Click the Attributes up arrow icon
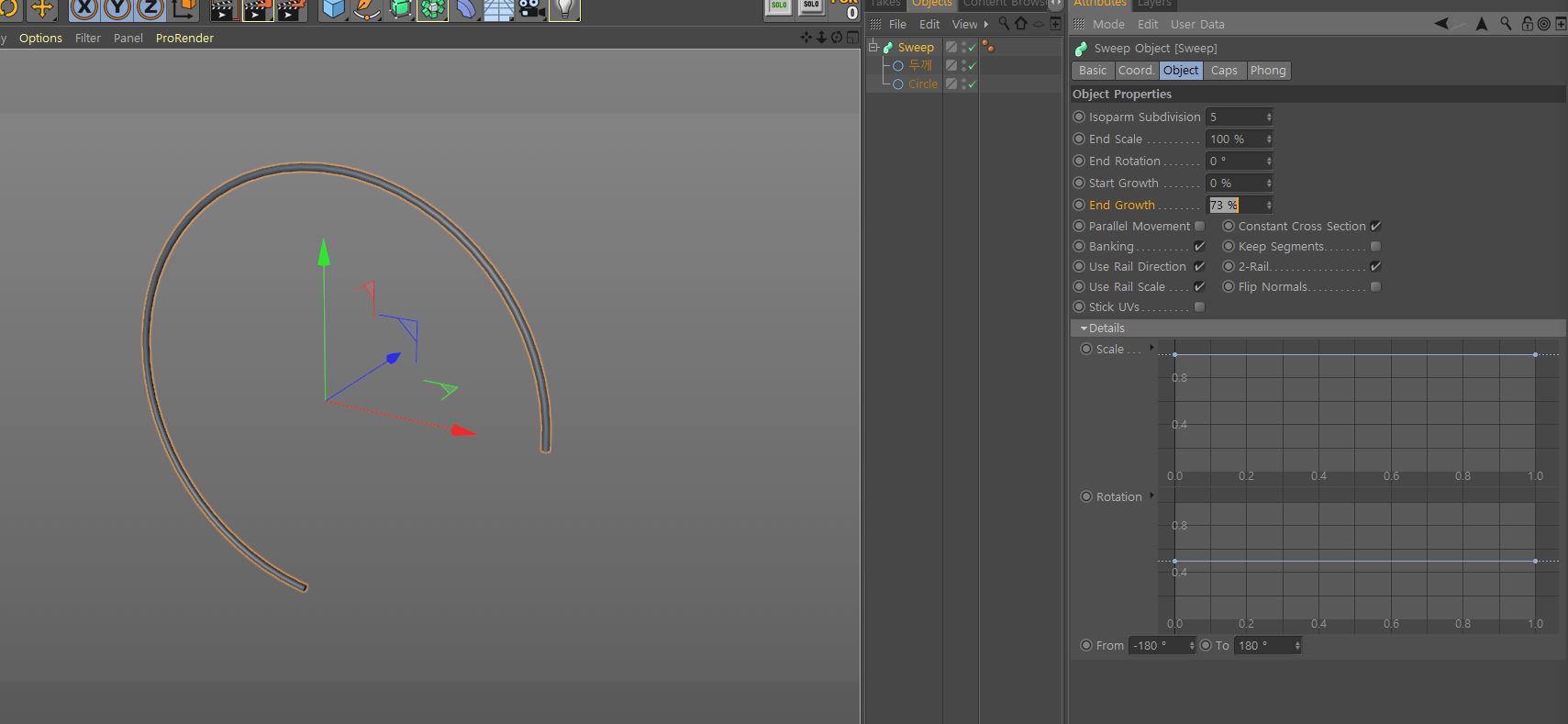 point(1481,24)
